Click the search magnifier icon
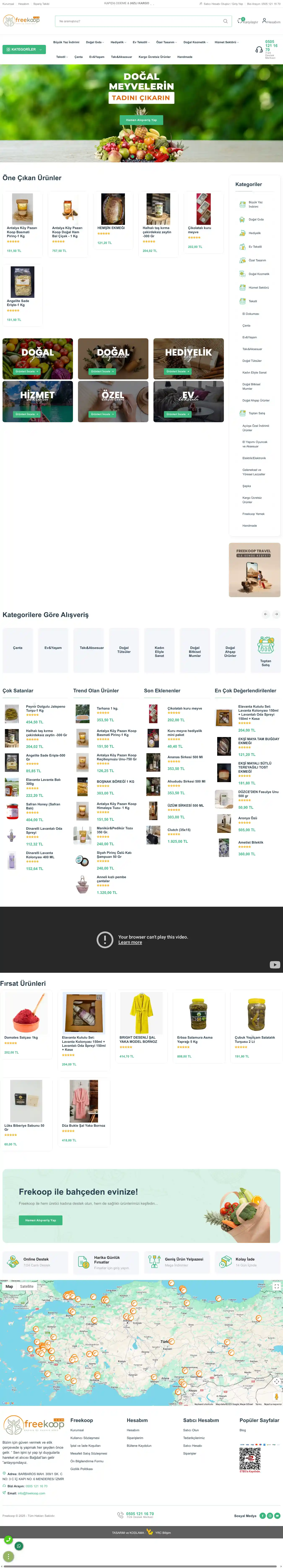Screen dimensions: 283x1568 (x=225, y=21)
